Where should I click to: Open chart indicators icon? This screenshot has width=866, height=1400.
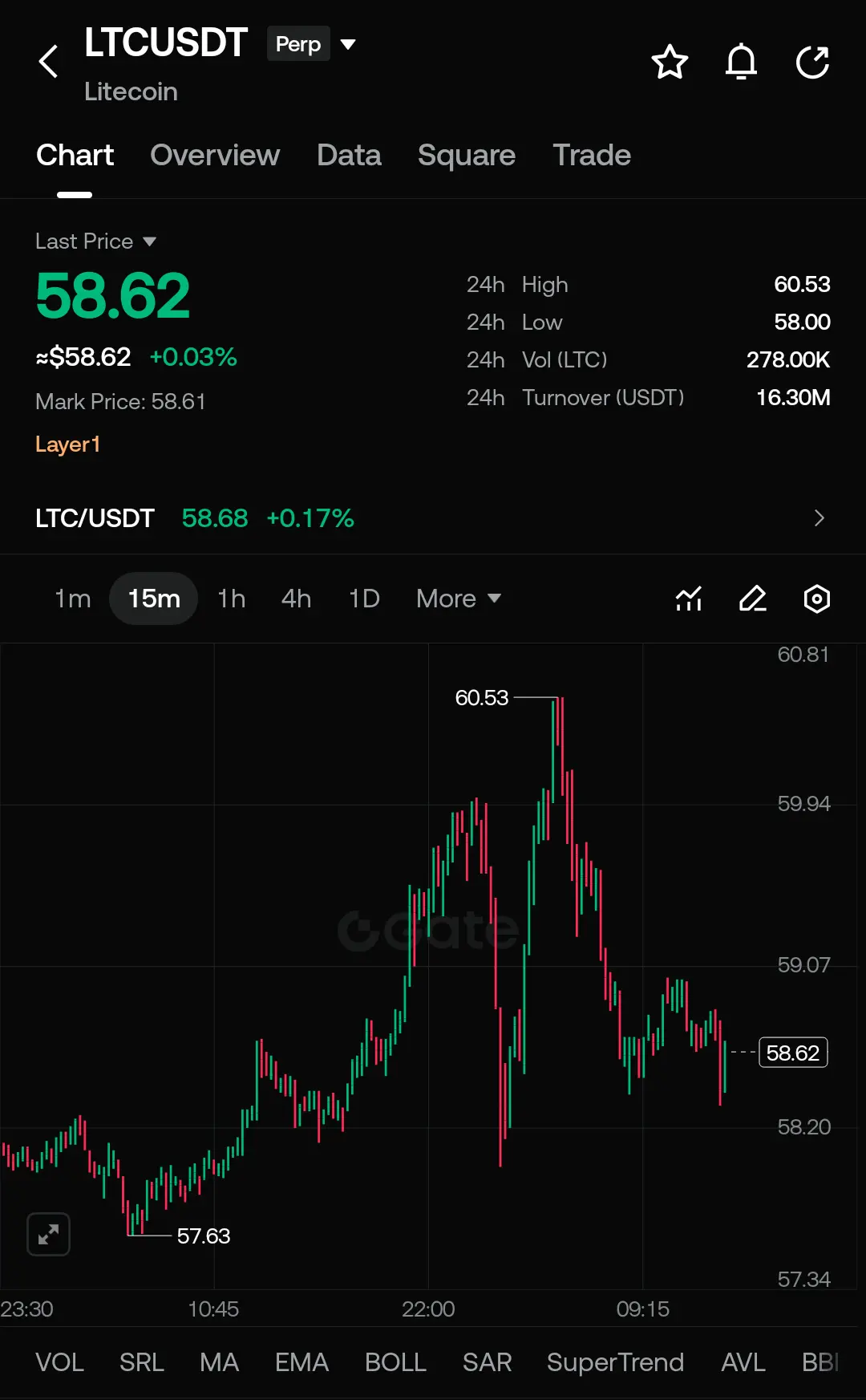click(x=689, y=599)
